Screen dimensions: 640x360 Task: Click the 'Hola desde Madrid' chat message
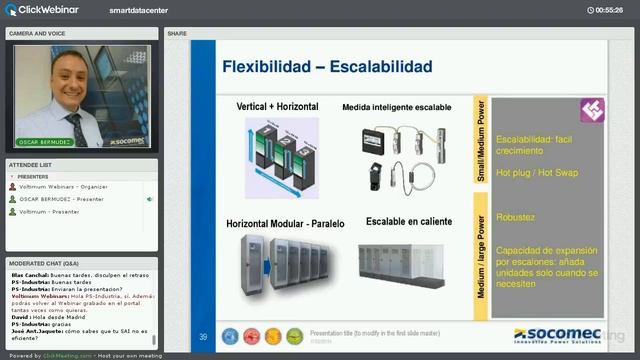tap(48, 317)
